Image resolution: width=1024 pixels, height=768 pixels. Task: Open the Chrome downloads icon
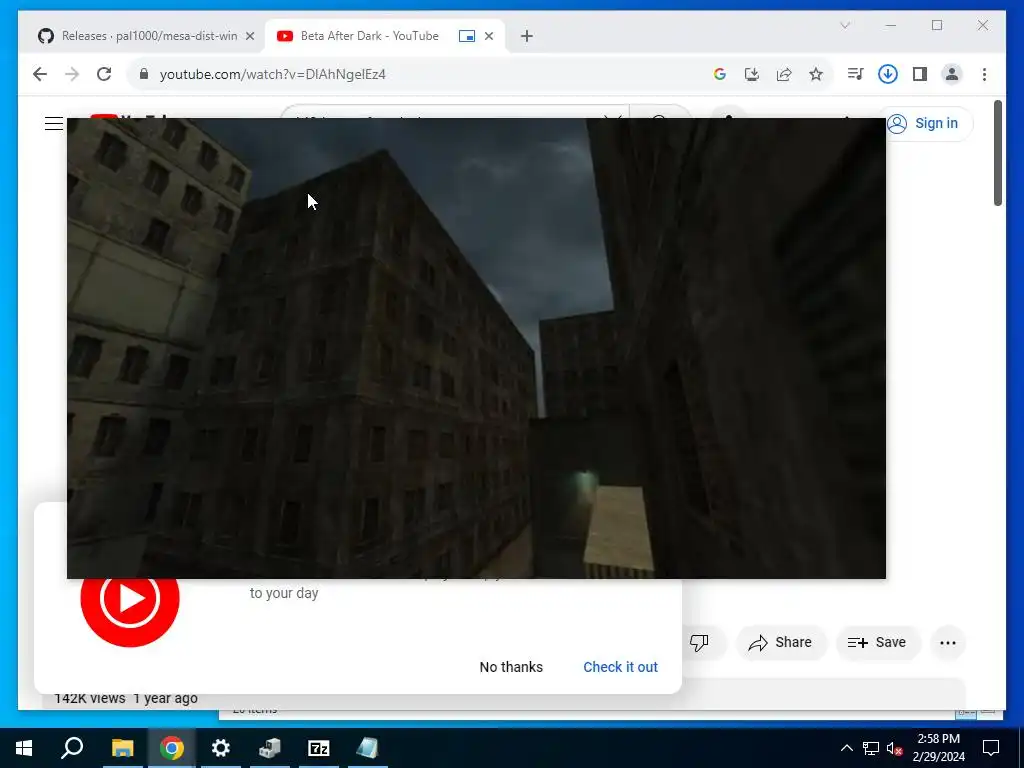pyautogui.click(x=888, y=74)
